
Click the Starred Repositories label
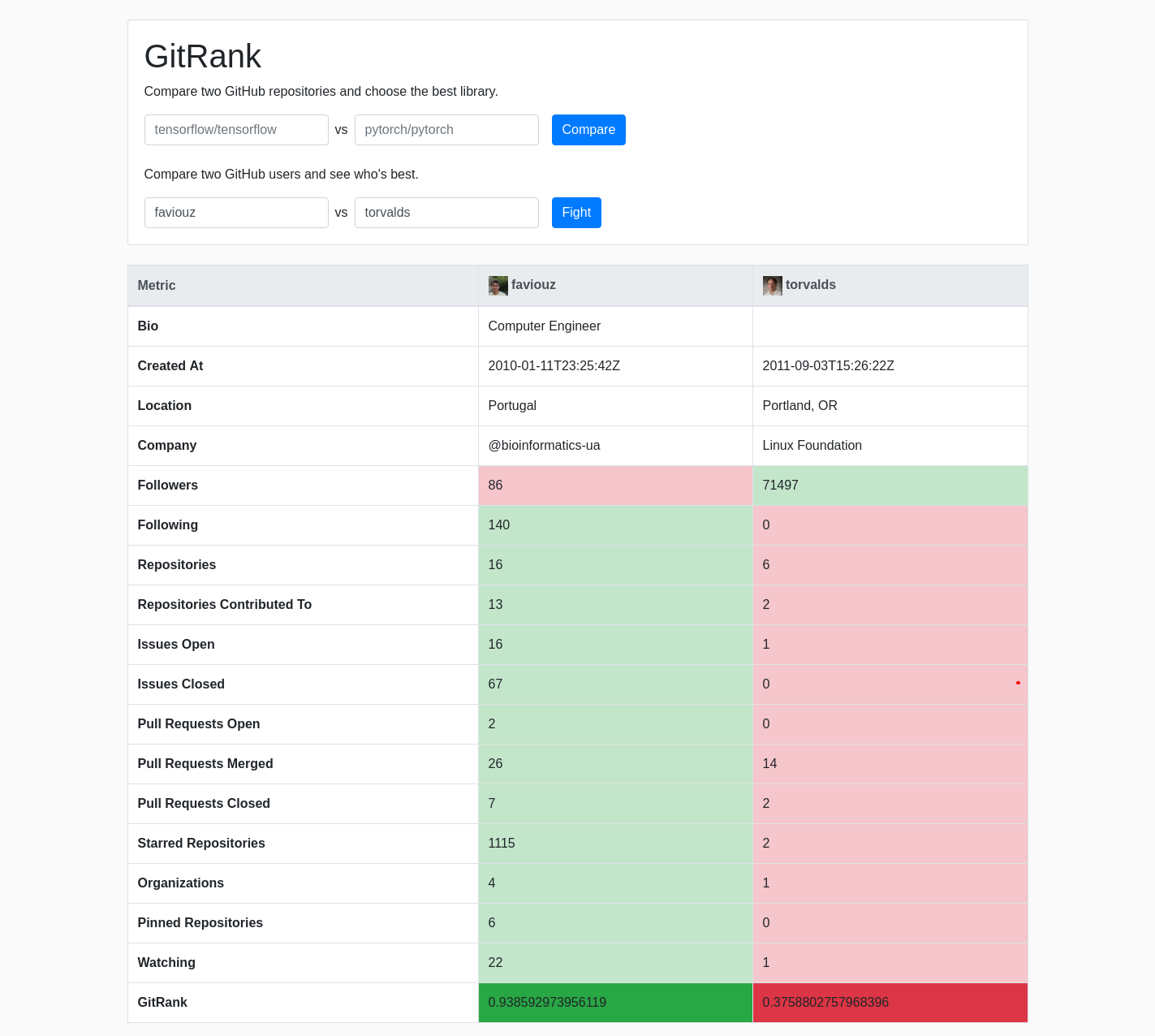tap(201, 844)
